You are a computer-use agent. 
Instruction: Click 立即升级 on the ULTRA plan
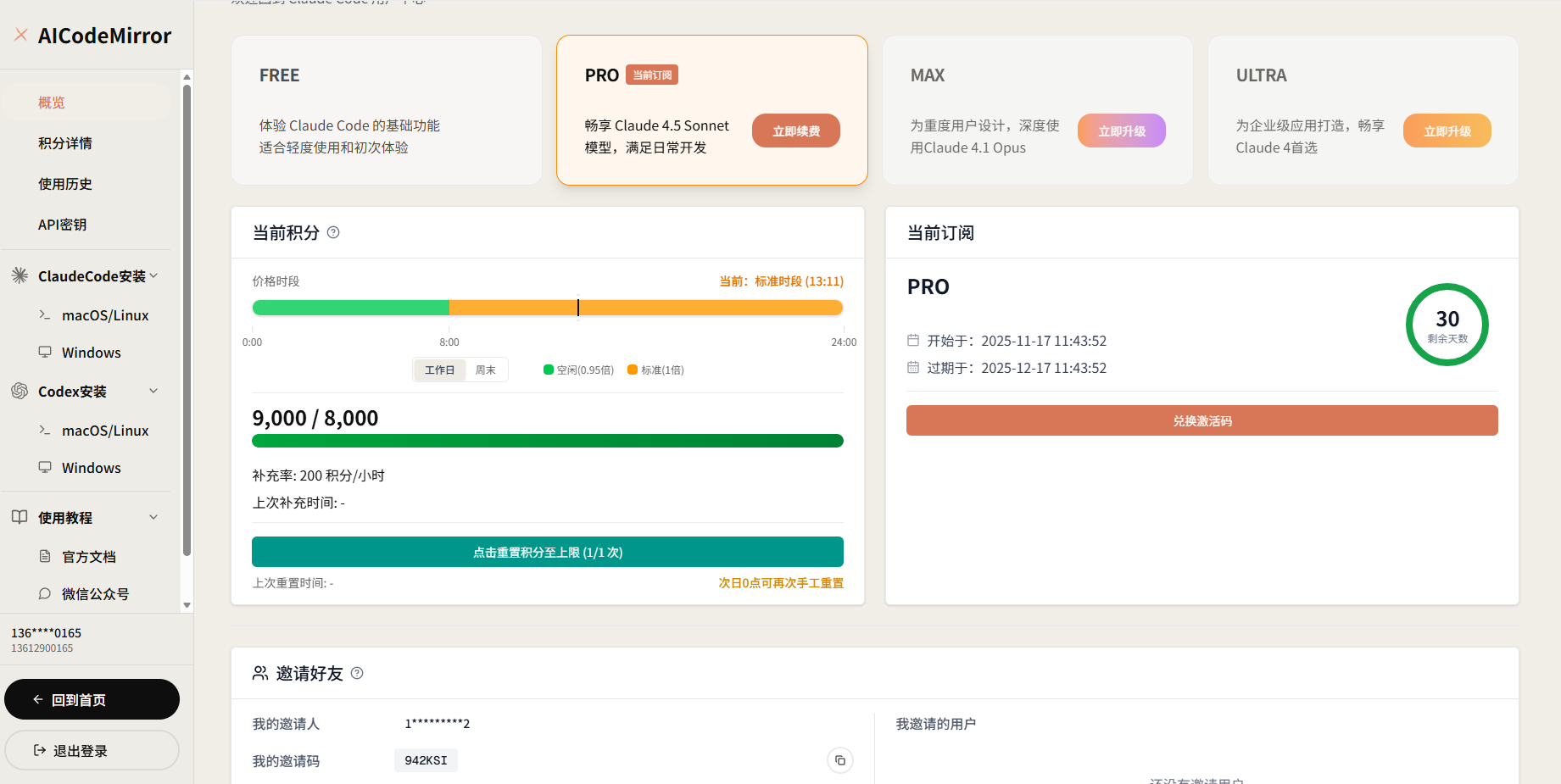[x=1447, y=131]
